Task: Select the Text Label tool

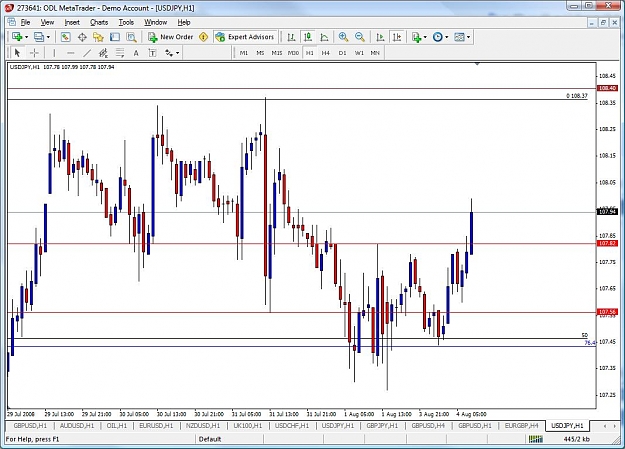Action: coord(152,53)
